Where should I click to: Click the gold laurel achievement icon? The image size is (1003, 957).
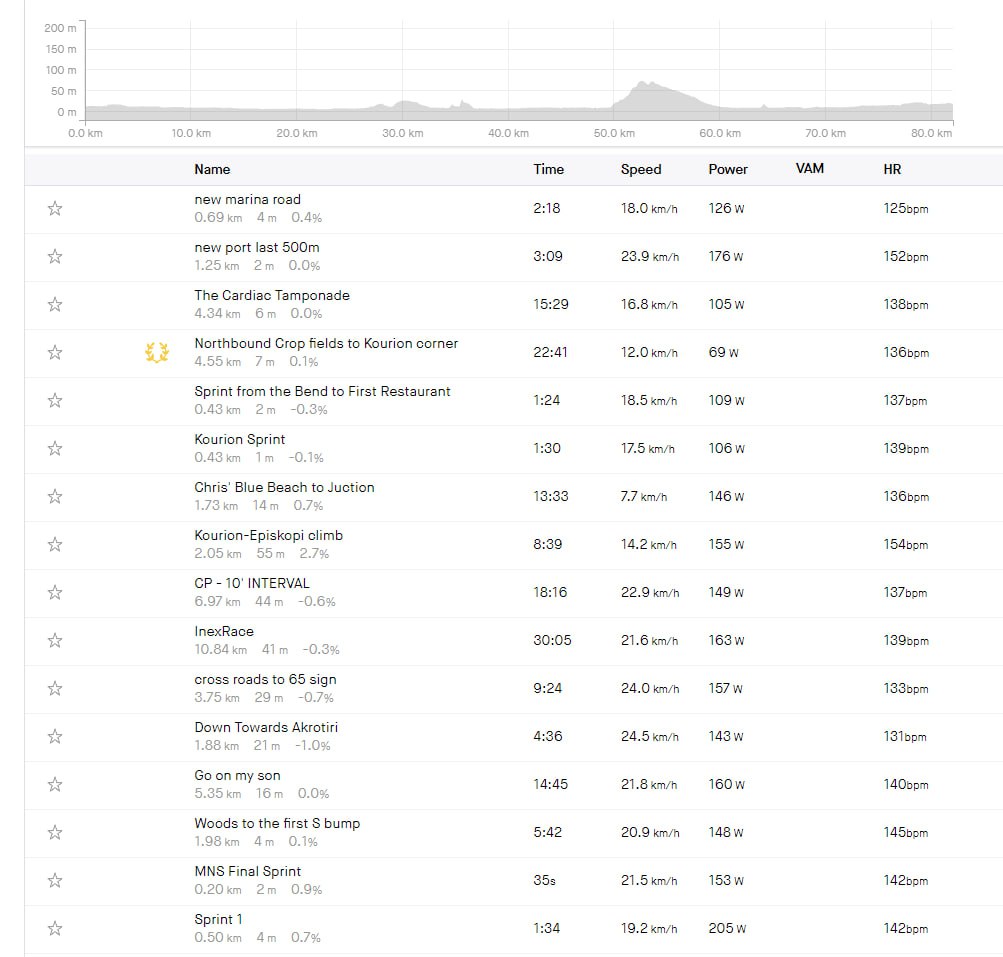pyautogui.click(x=157, y=352)
